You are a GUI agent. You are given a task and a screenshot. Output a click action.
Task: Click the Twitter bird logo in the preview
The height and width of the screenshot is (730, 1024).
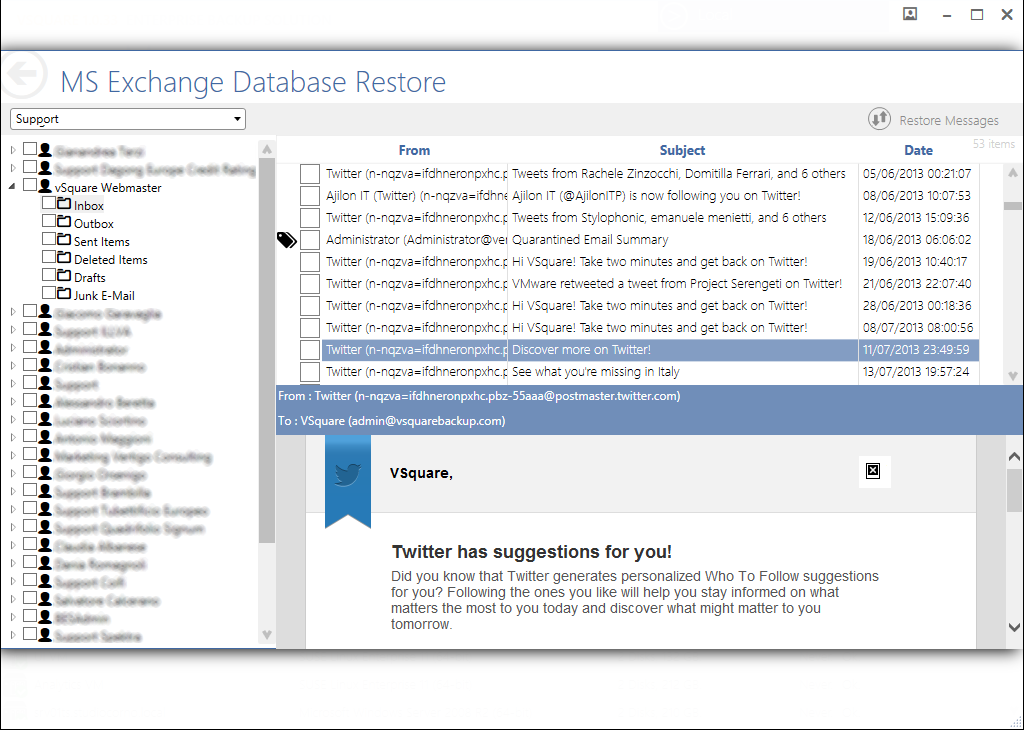coord(347,475)
